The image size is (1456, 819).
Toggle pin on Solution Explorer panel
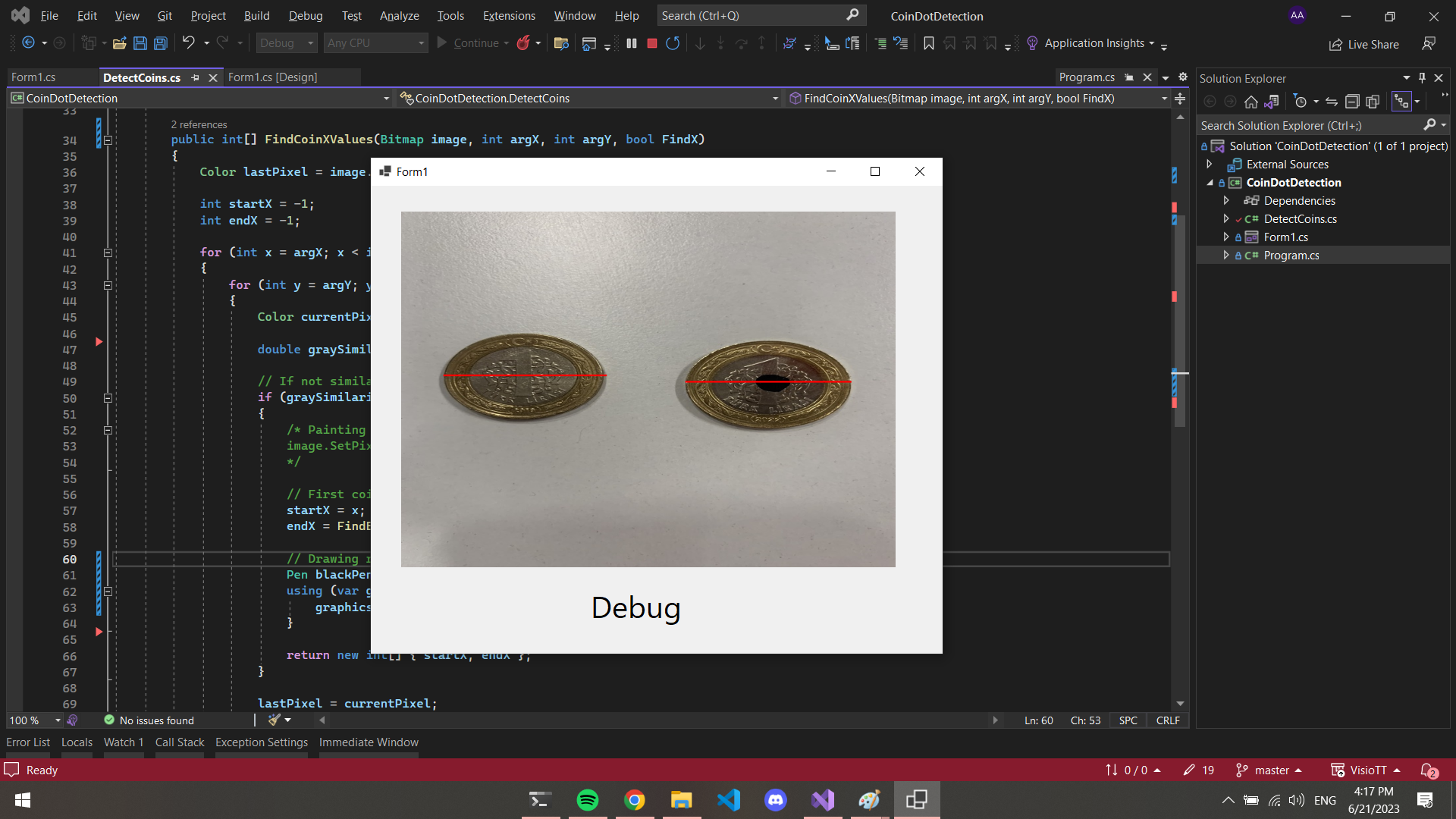click(x=1422, y=78)
